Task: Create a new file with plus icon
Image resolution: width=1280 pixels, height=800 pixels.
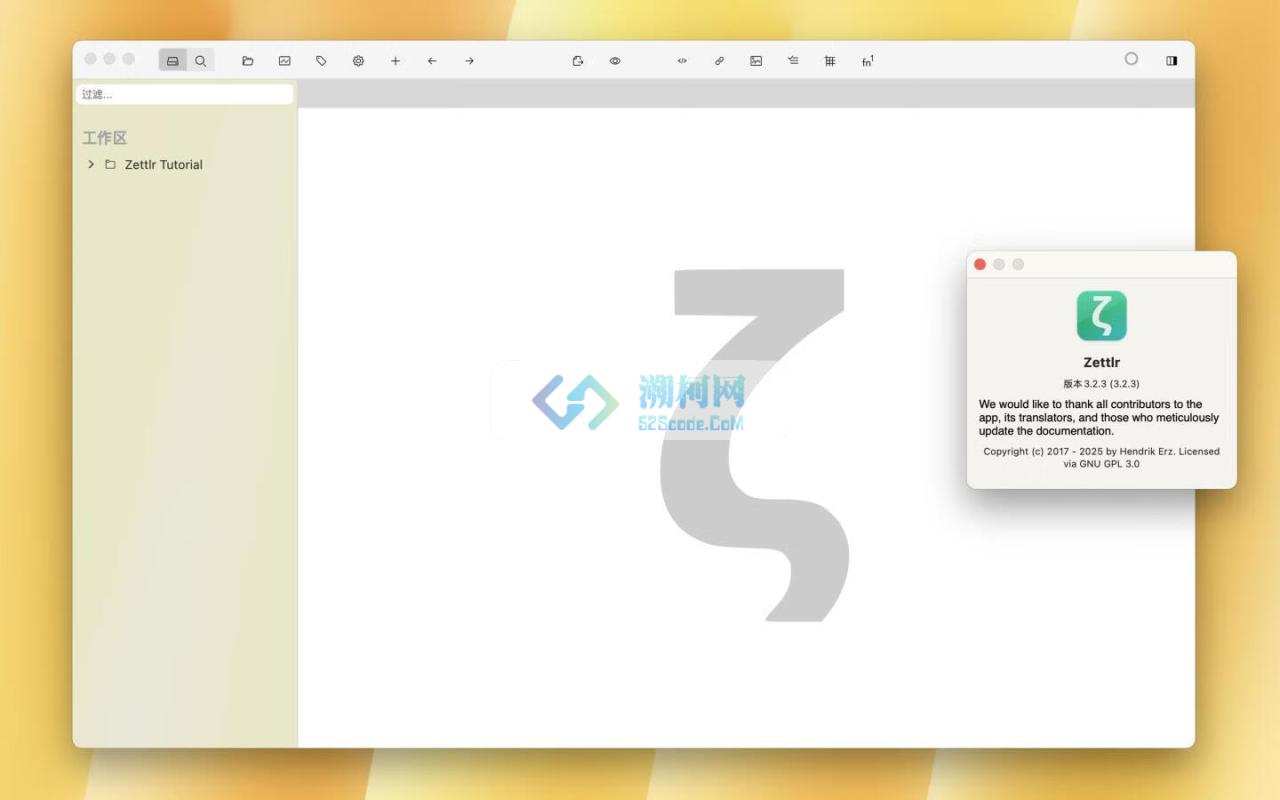Action: coord(395,61)
